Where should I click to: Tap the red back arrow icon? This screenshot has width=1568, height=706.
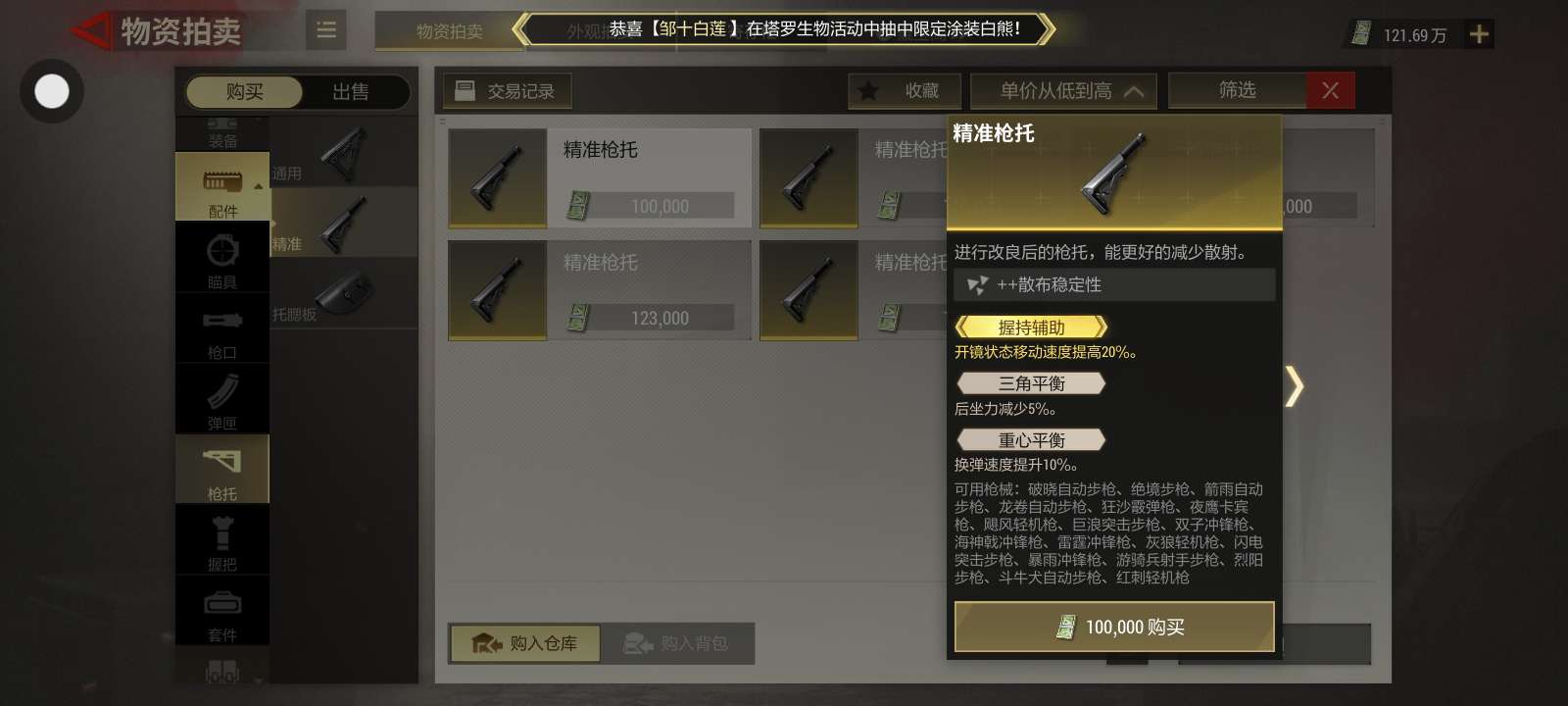pos(91,31)
